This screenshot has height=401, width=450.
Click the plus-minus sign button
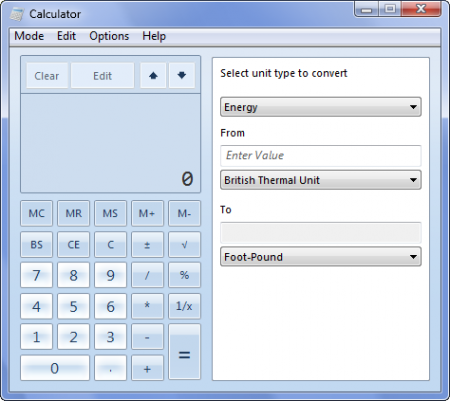147,245
